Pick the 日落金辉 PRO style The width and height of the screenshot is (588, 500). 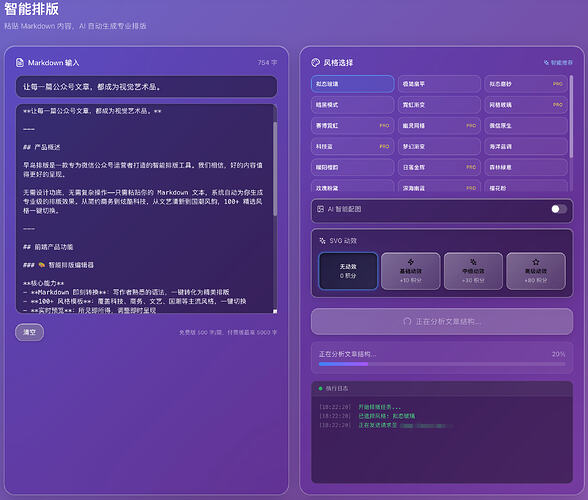point(439,167)
